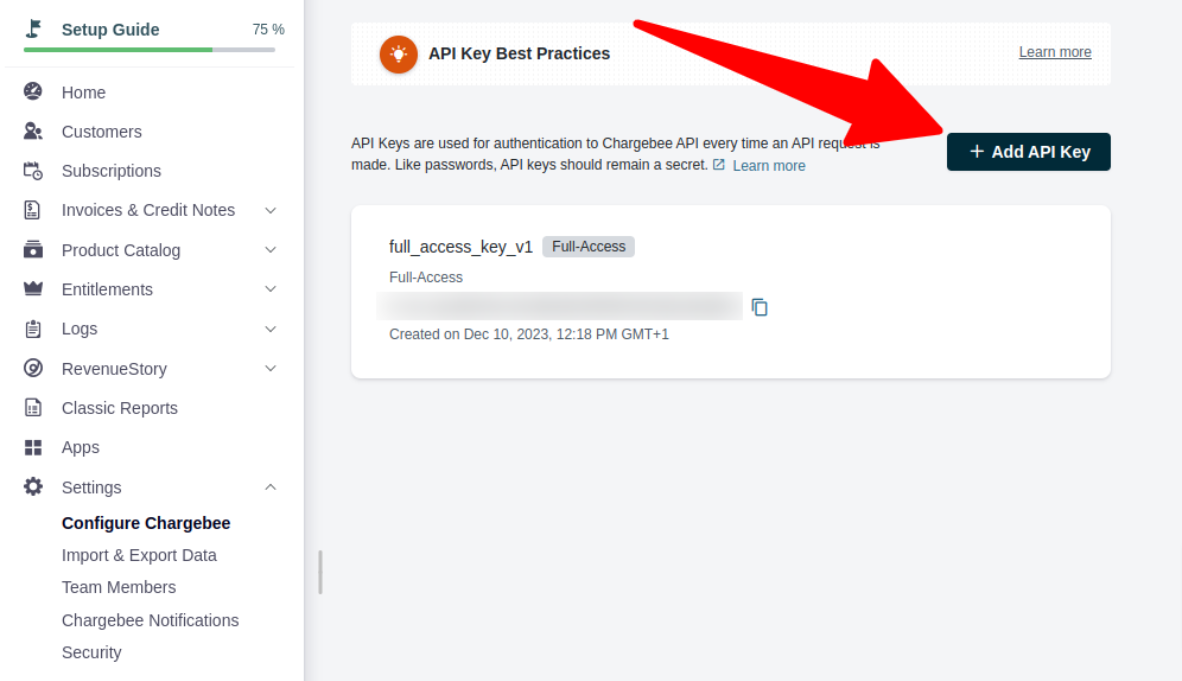Click the orange lightbulb best practices icon

pyautogui.click(x=399, y=54)
